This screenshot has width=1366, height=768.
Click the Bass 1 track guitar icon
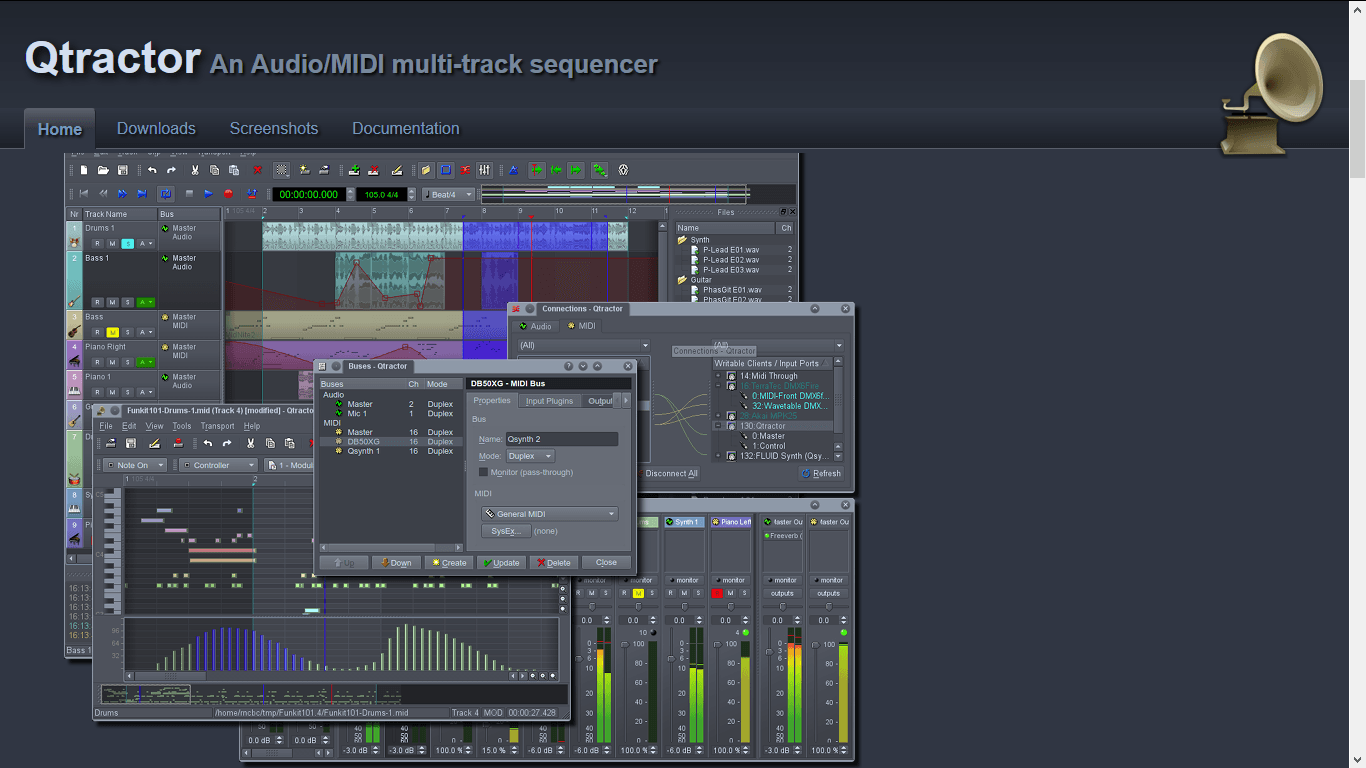tap(74, 301)
